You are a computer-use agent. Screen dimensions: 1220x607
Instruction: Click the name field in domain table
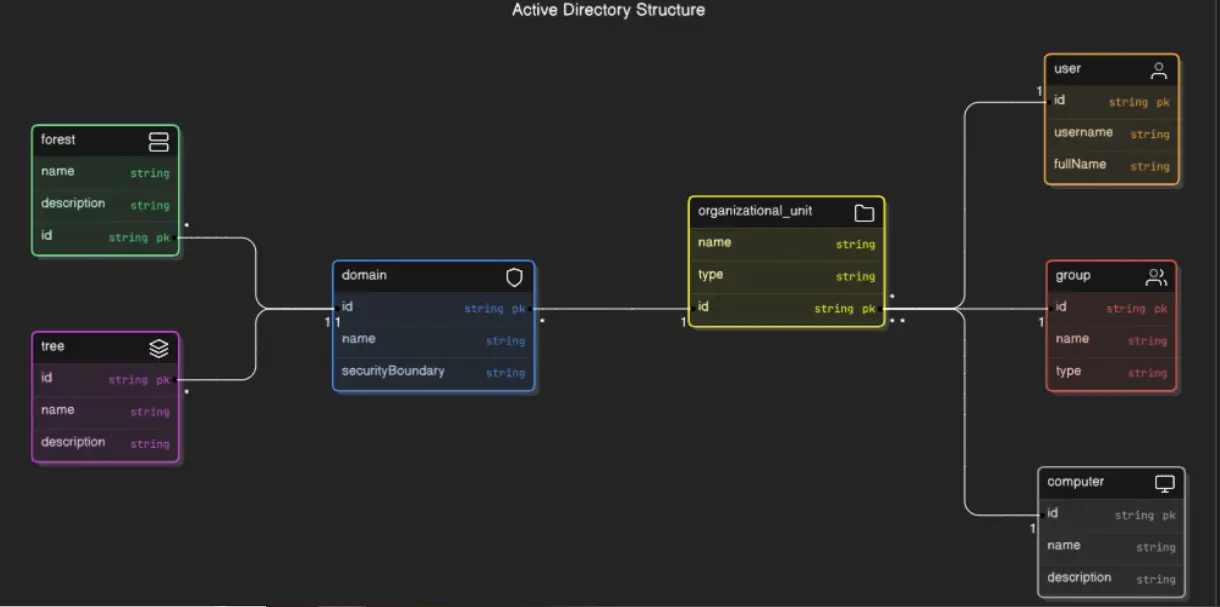point(433,340)
